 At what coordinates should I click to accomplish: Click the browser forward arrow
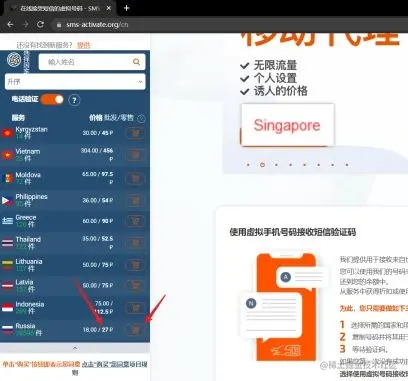(x=25, y=24)
